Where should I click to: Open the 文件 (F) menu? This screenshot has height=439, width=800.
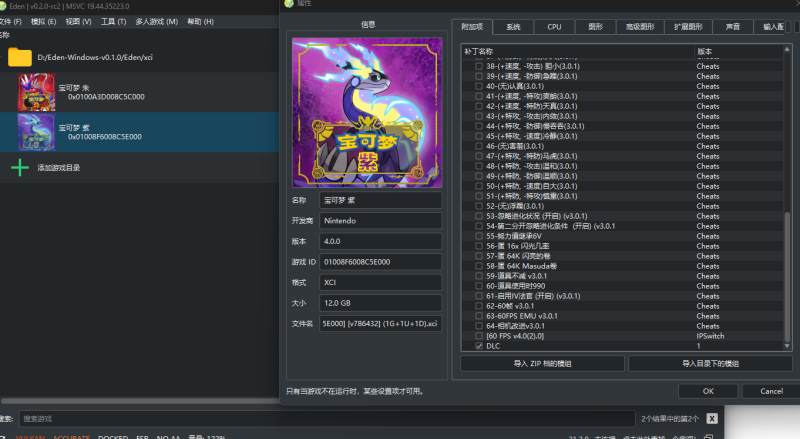point(10,21)
